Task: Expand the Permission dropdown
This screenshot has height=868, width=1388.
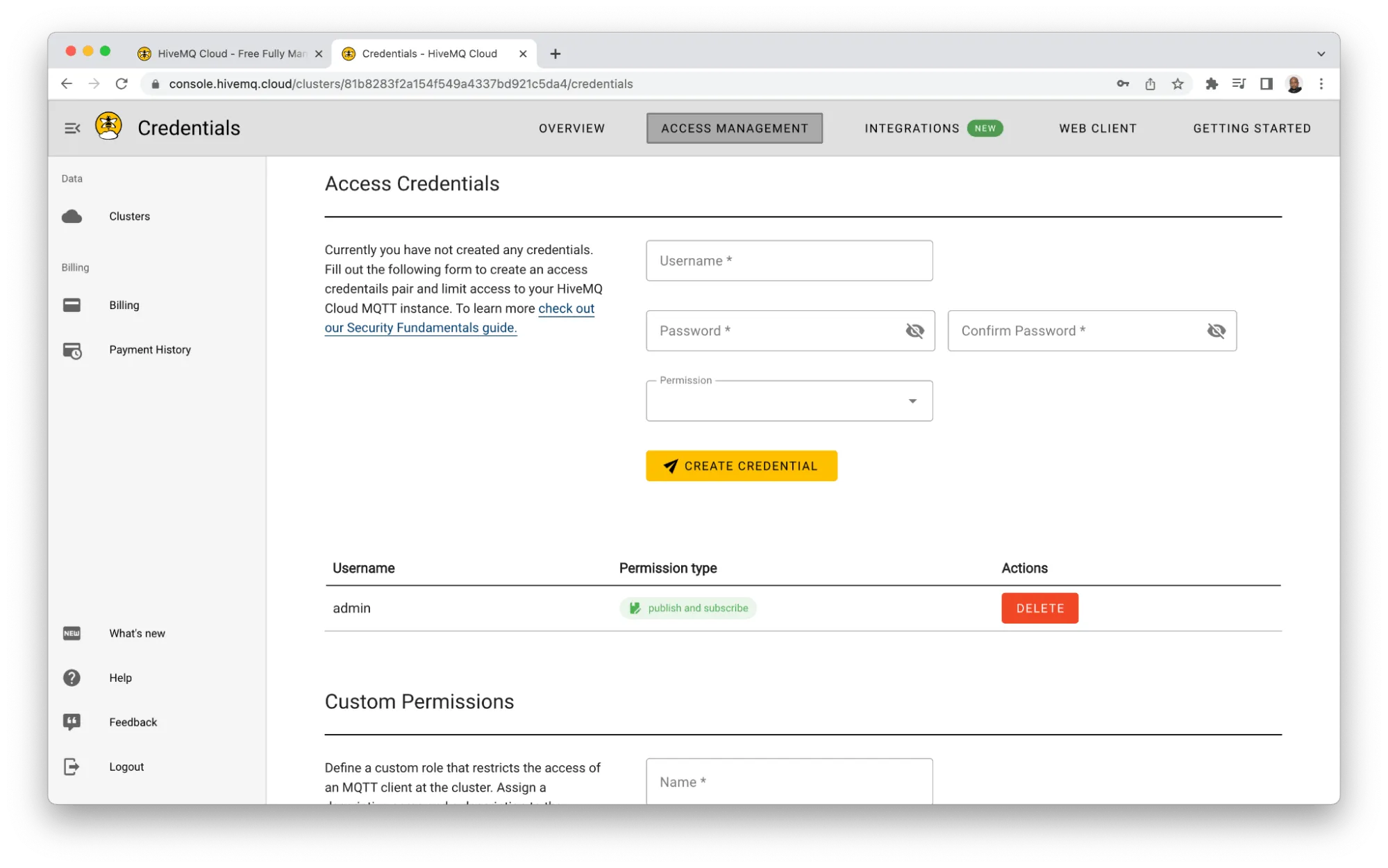Action: point(912,400)
